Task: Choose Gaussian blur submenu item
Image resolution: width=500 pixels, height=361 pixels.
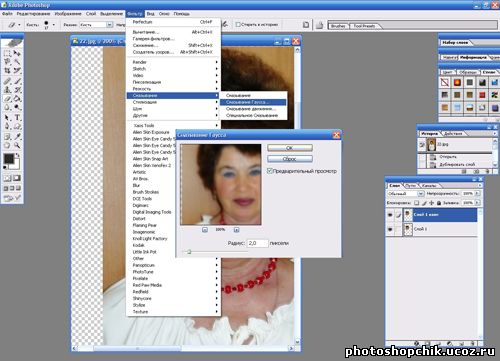Action: coord(253,102)
